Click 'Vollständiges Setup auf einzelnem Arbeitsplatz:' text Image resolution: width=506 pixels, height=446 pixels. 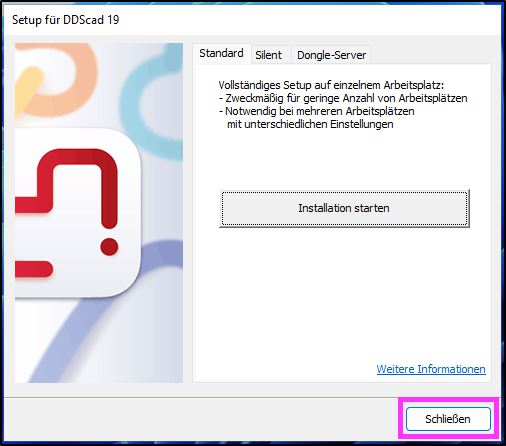tap(331, 85)
